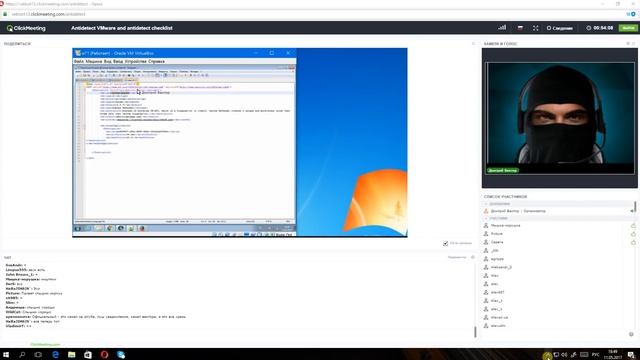The image size is (640, 360).
Task: Click the session timer in the header
Action: (x=600, y=28)
